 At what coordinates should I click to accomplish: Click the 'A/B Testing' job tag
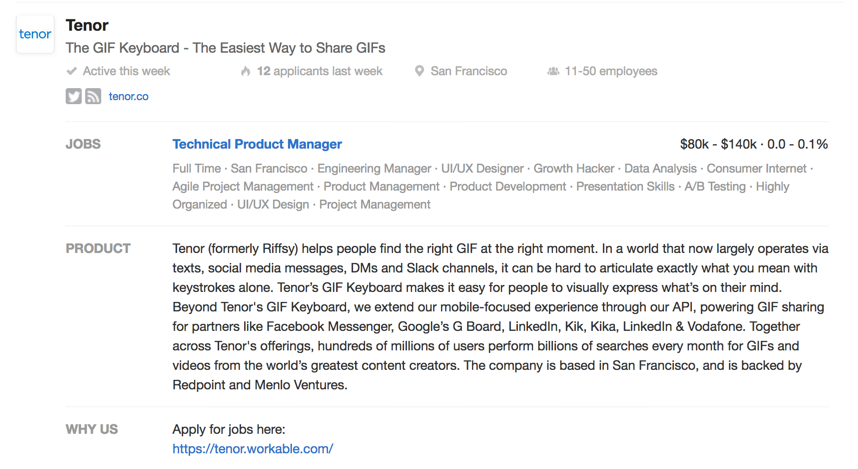tap(715, 187)
